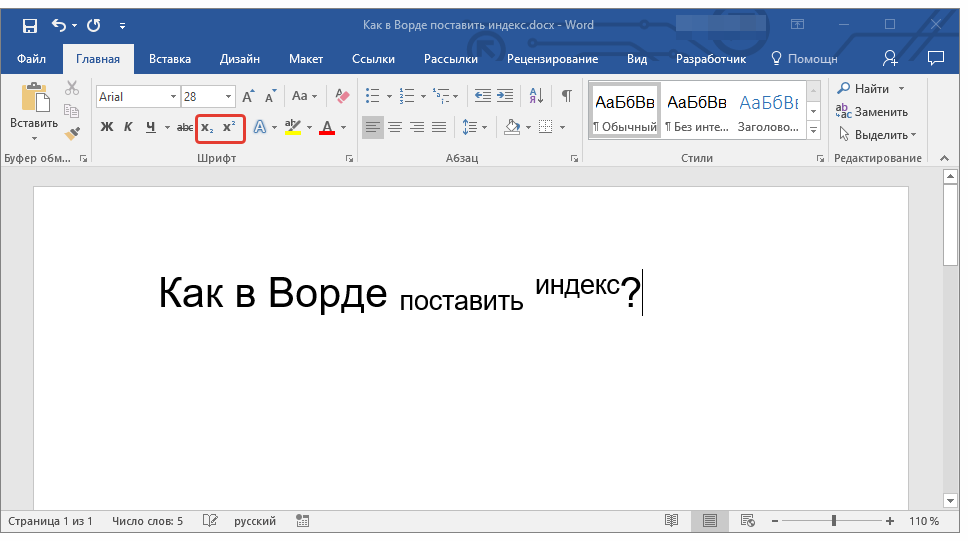Open the font size 28 dropdown
This screenshot has height=541, width=968.
point(228,96)
